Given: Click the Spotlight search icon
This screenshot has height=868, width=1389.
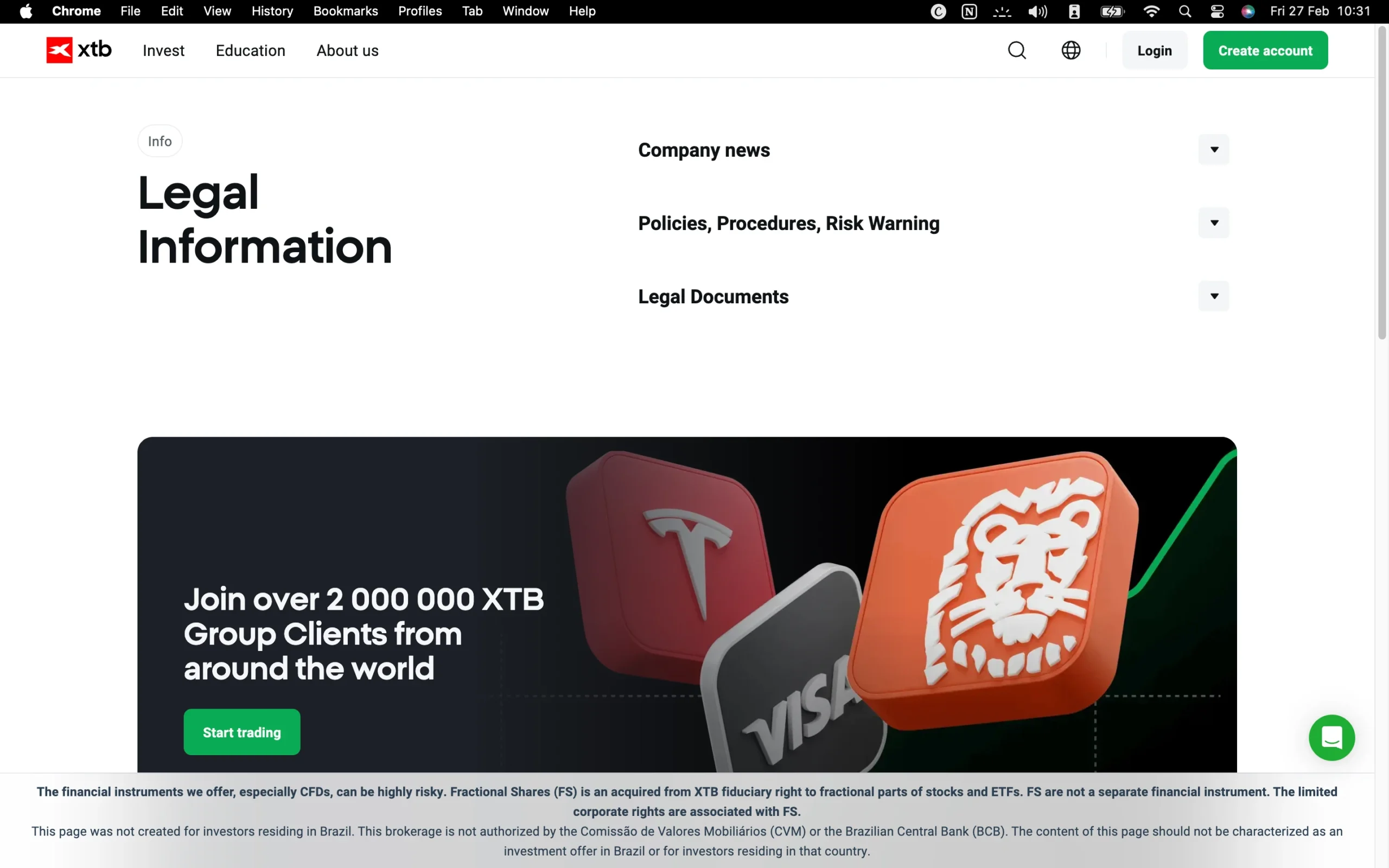Looking at the screenshot, I should click(x=1185, y=11).
